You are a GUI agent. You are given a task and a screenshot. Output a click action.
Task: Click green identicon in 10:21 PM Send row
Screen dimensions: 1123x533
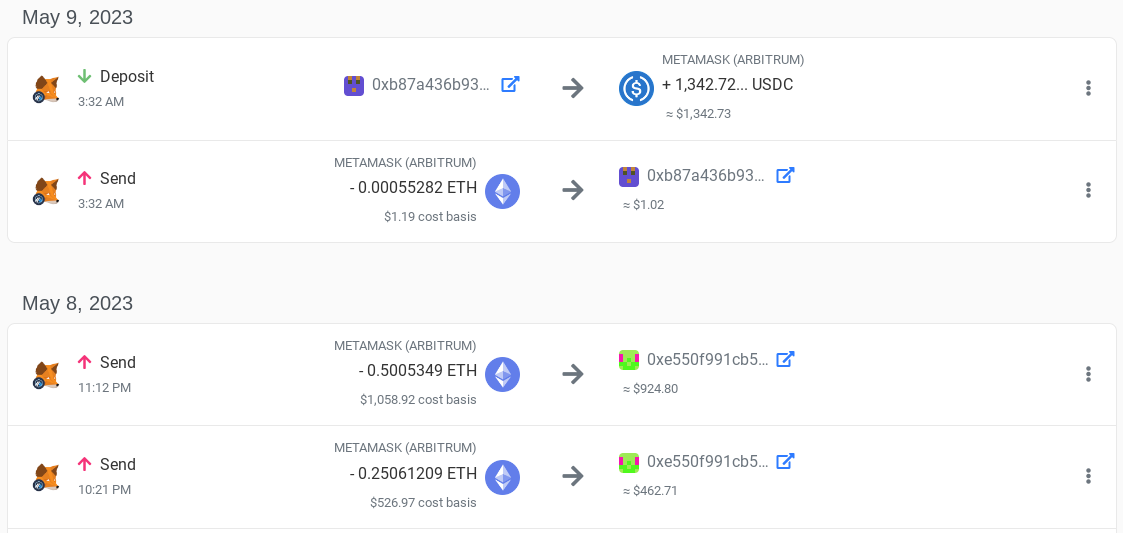(629, 462)
